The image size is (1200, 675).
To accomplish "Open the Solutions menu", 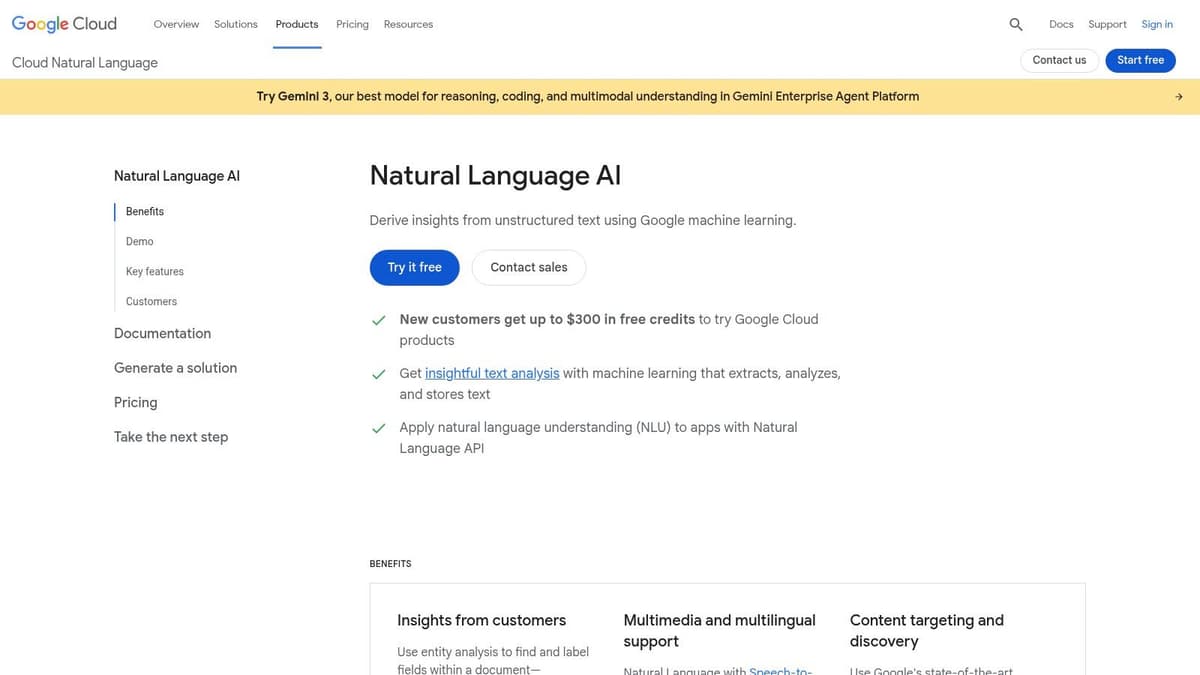I will tap(236, 24).
